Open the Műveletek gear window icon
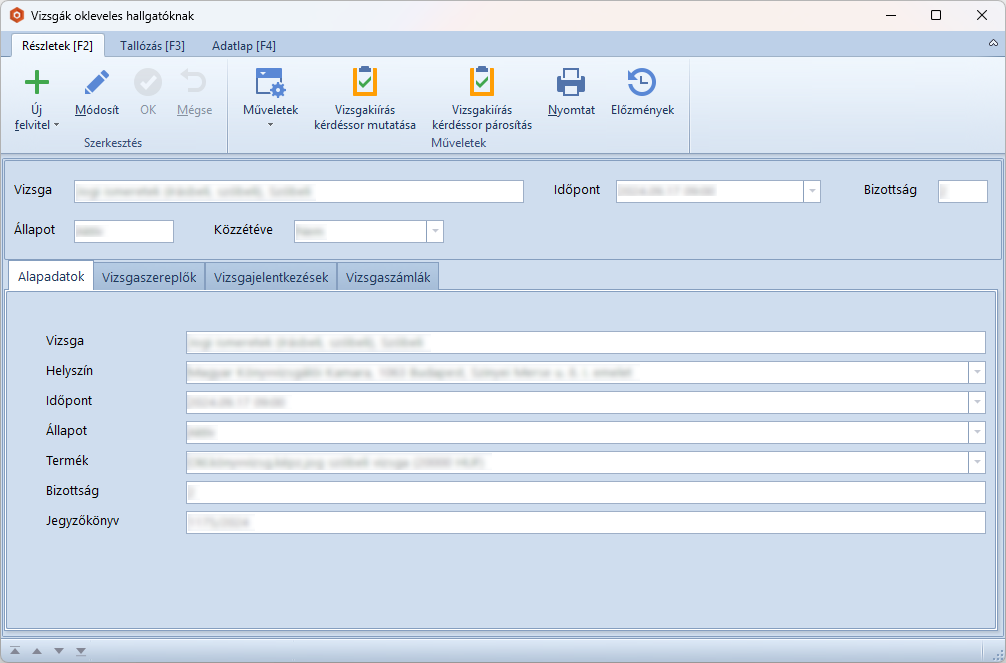The image size is (1006, 663). pyautogui.click(x=270, y=83)
